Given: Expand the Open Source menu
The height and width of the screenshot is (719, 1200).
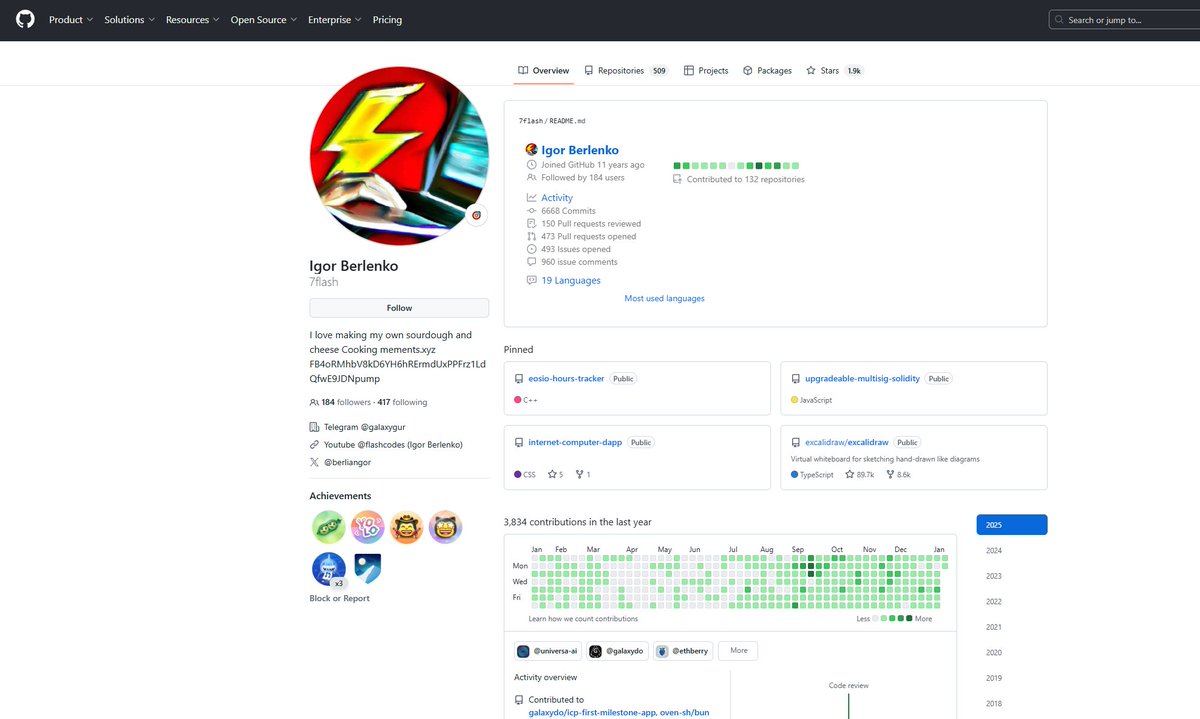Looking at the screenshot, I should 264,20.
